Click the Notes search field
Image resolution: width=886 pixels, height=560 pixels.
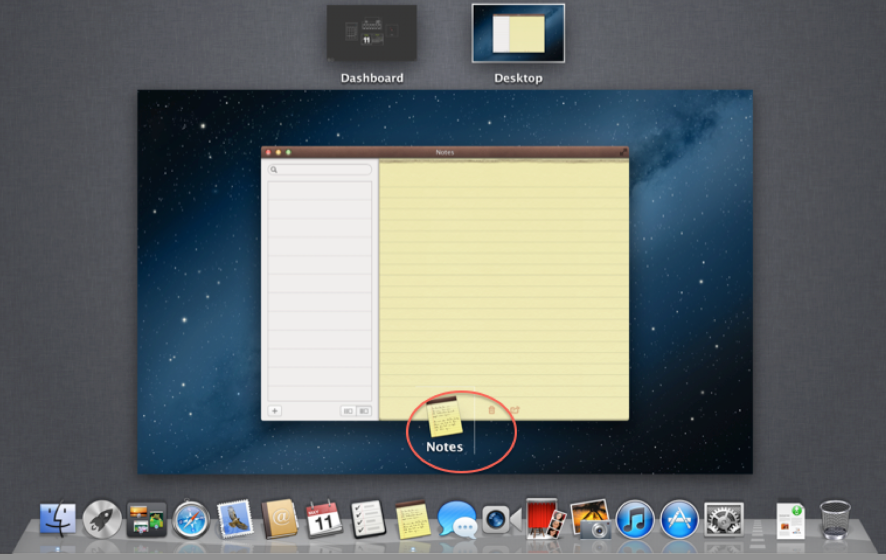(319, 170)
